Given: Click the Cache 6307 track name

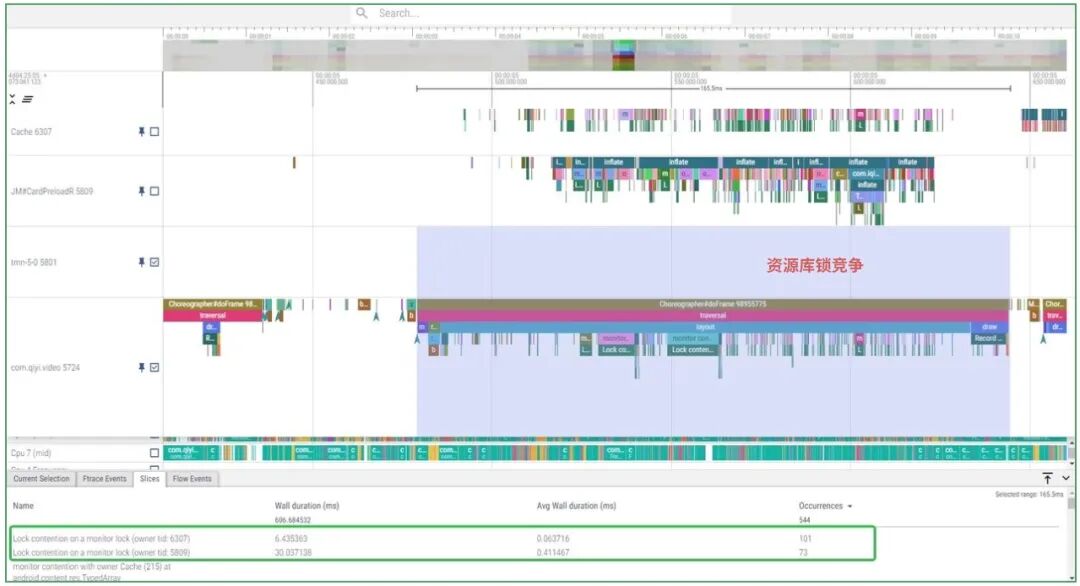Looking at the screenshot, I should click(x=31, y=132).
